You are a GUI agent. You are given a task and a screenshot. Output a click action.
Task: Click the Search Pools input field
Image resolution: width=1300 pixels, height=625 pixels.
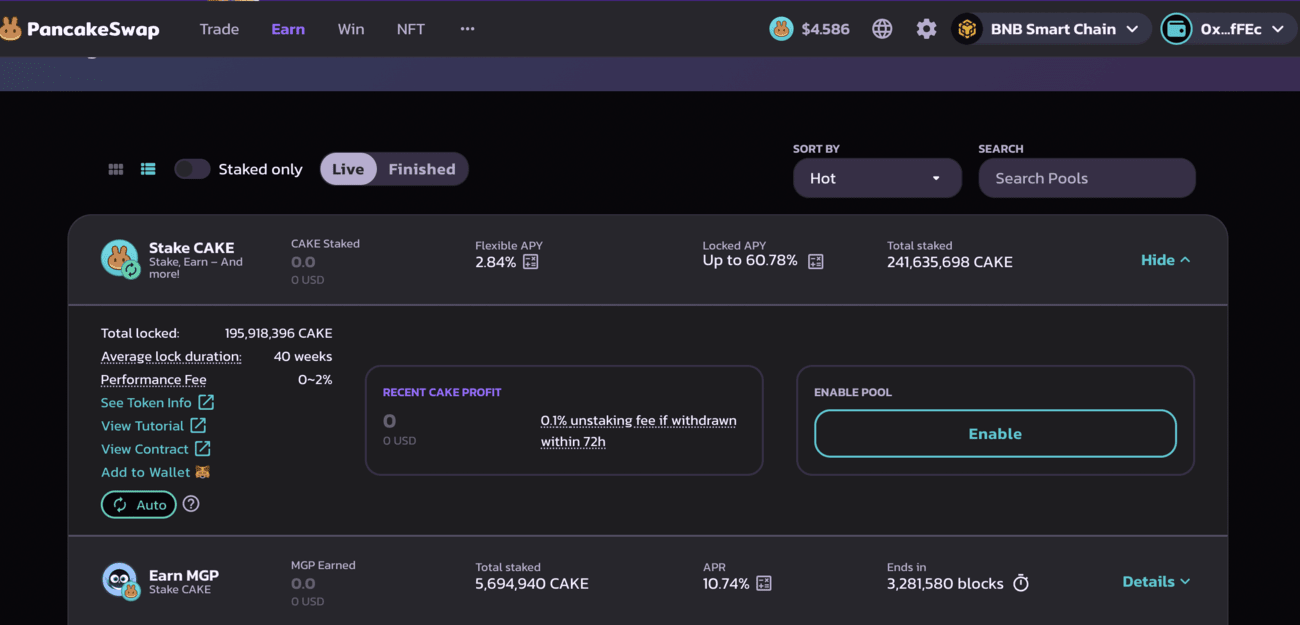pyautogui.click(x=1087, y=178)
